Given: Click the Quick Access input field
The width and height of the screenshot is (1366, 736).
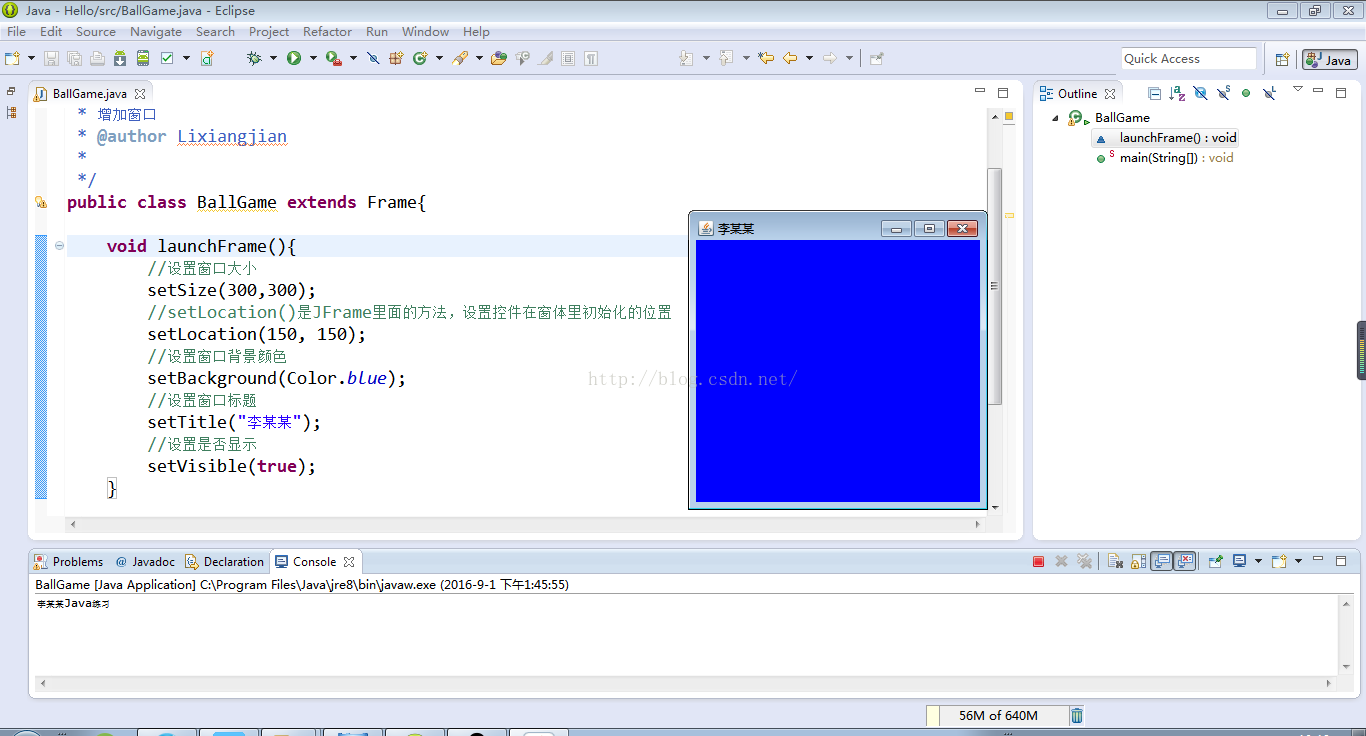Looking at the screenshot, I should [x=1188, y=59].
